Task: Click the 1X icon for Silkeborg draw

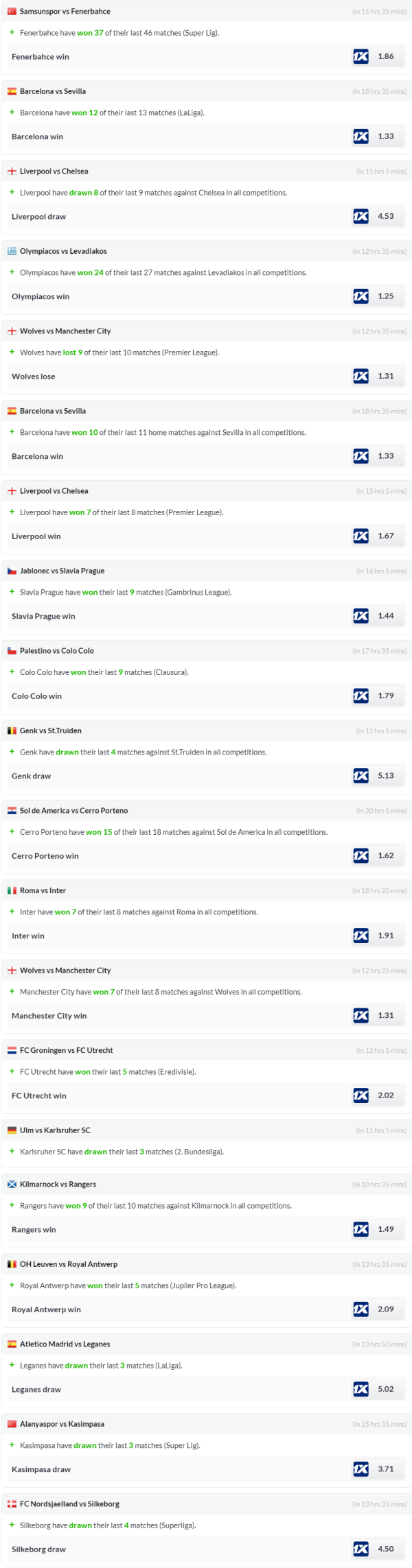Action: [360, 1549]
